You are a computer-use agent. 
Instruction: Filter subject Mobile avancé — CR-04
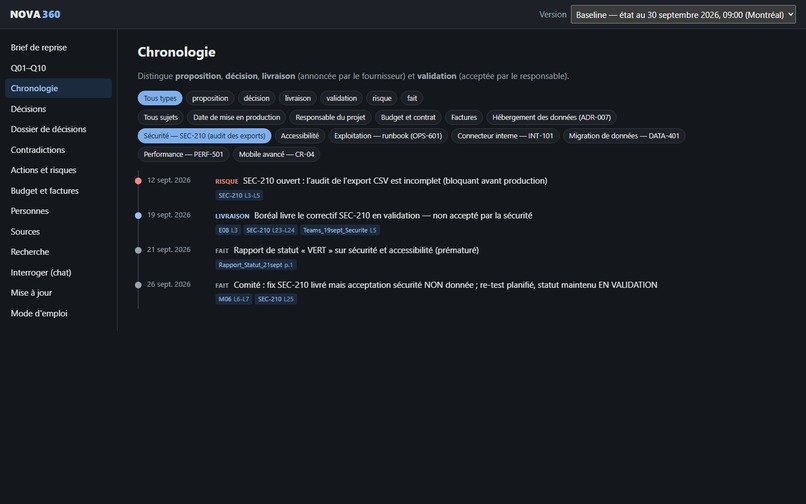[x=277, y=154]
